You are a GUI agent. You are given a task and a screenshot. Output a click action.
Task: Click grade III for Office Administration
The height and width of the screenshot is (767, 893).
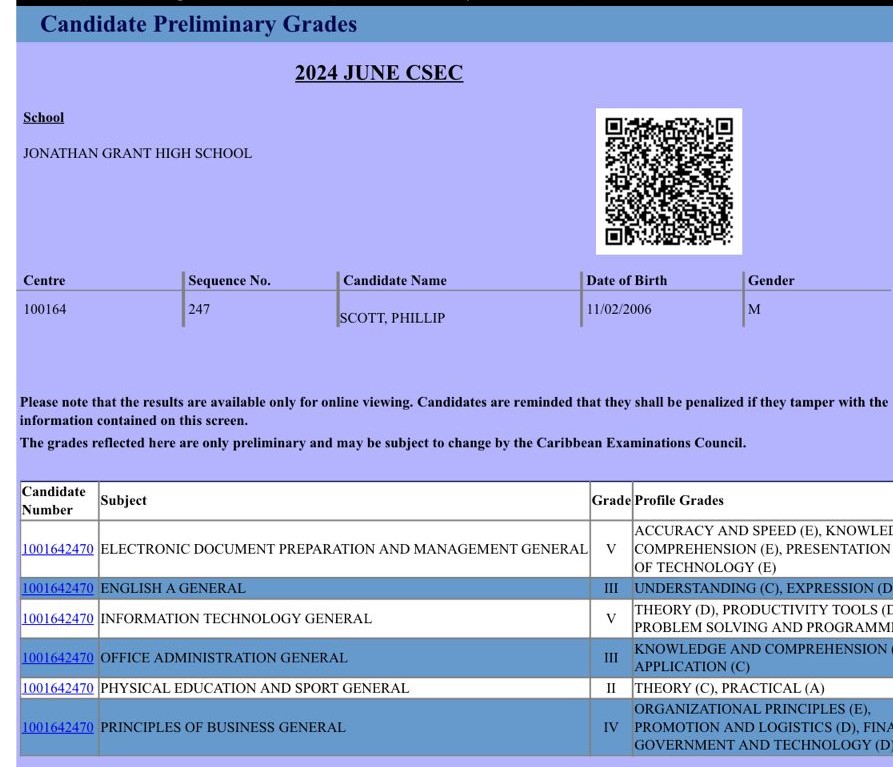(x=611, y=658)
